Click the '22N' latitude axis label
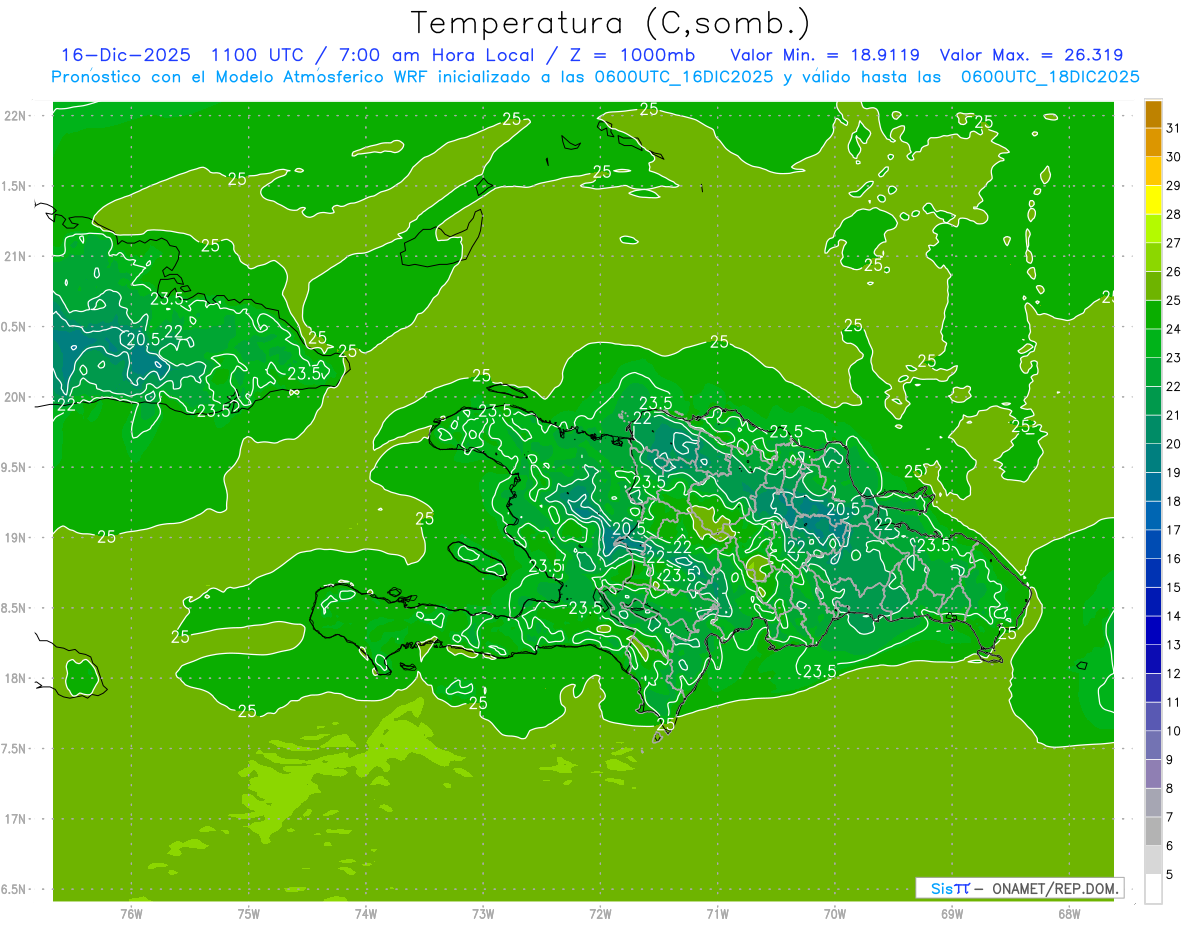The width and height of the screenshot is (1200, 927). 15,116
